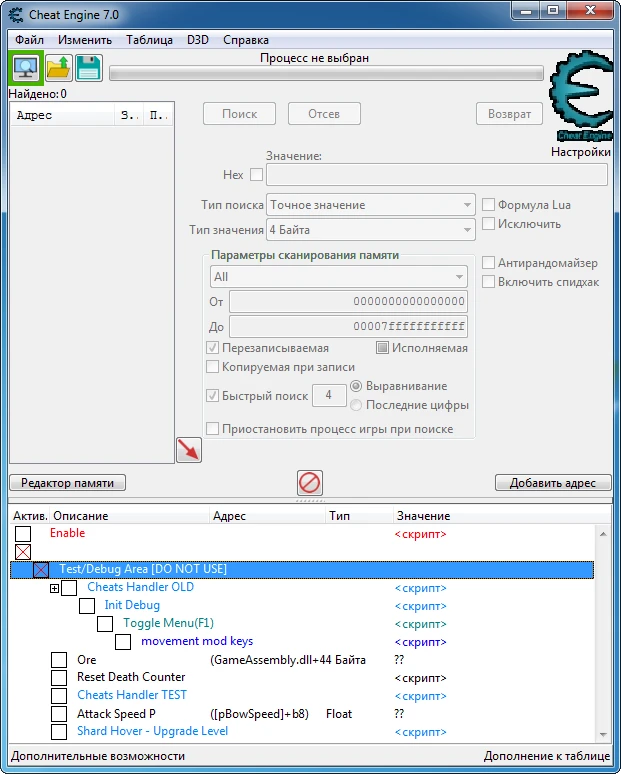Toggle the Перезаписываемая checkbox

[212, 348]
